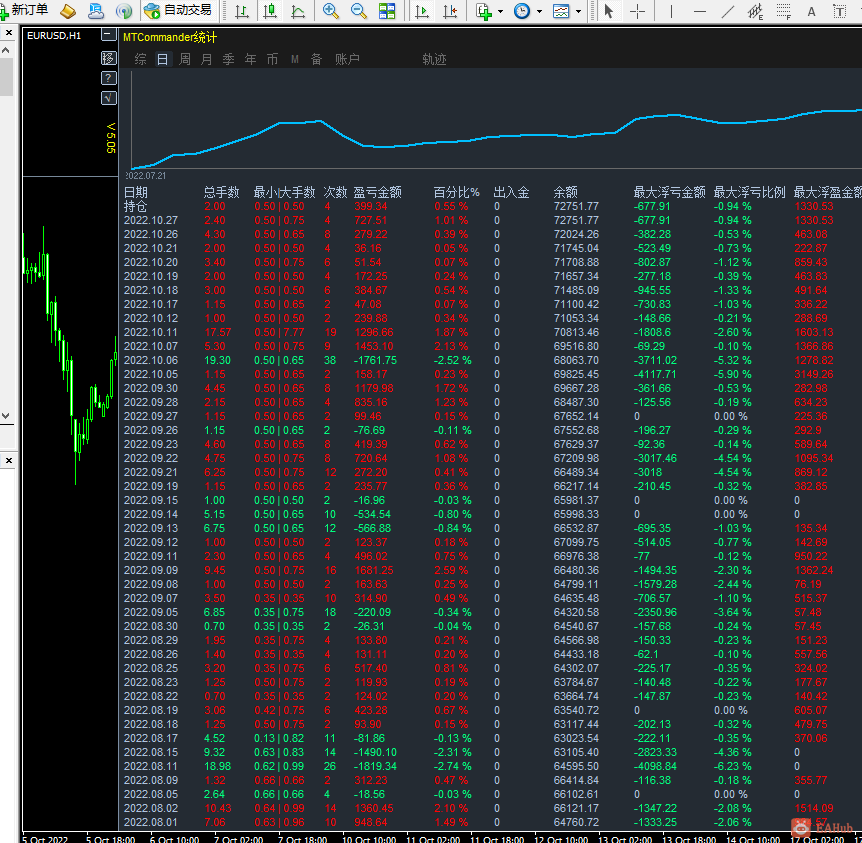Switch to the 日 daily tab

162,59
